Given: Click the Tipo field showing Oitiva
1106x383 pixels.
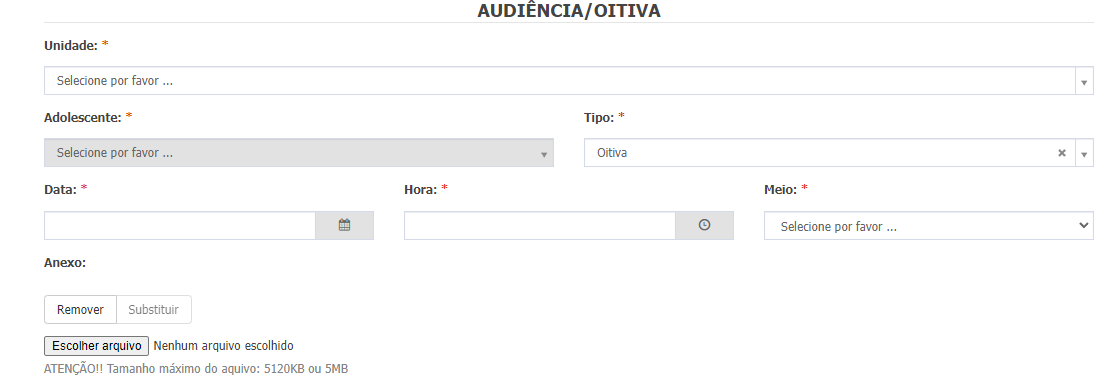Looking at the screenshot, I should [x=839, y=153].
